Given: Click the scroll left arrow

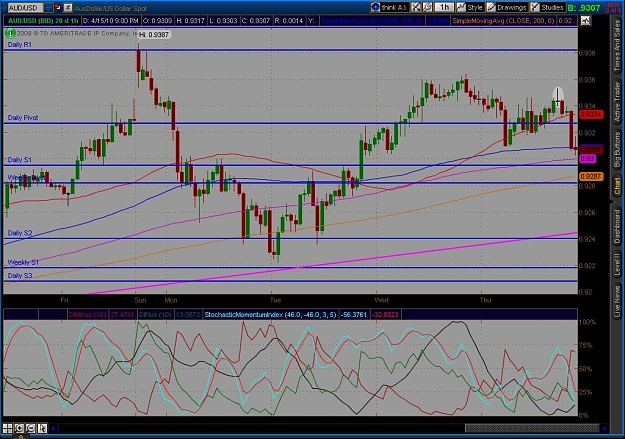Looking at the screenshot, I should click(x=53, y=429).
